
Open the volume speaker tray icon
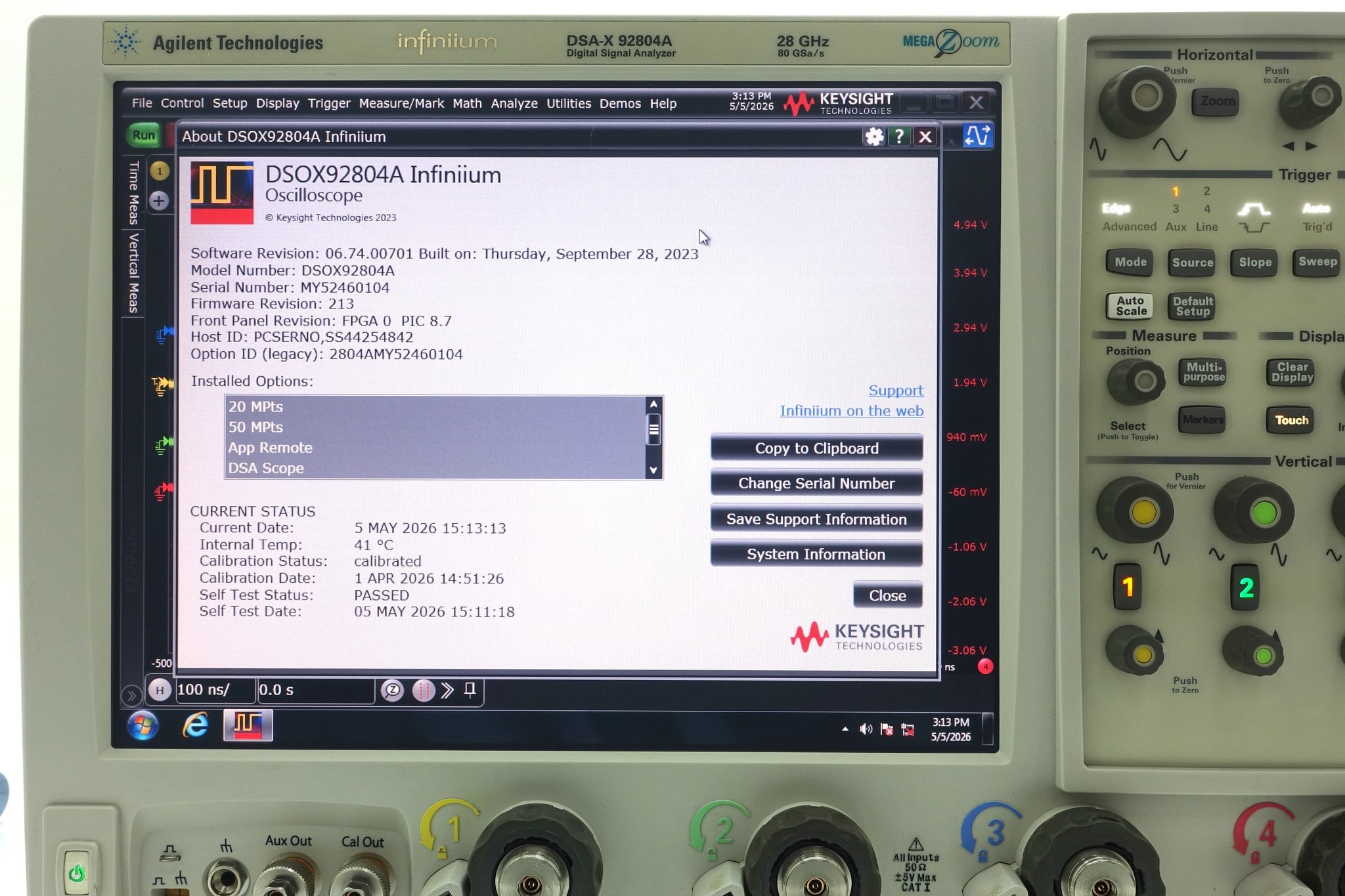[x=866, y=729]
